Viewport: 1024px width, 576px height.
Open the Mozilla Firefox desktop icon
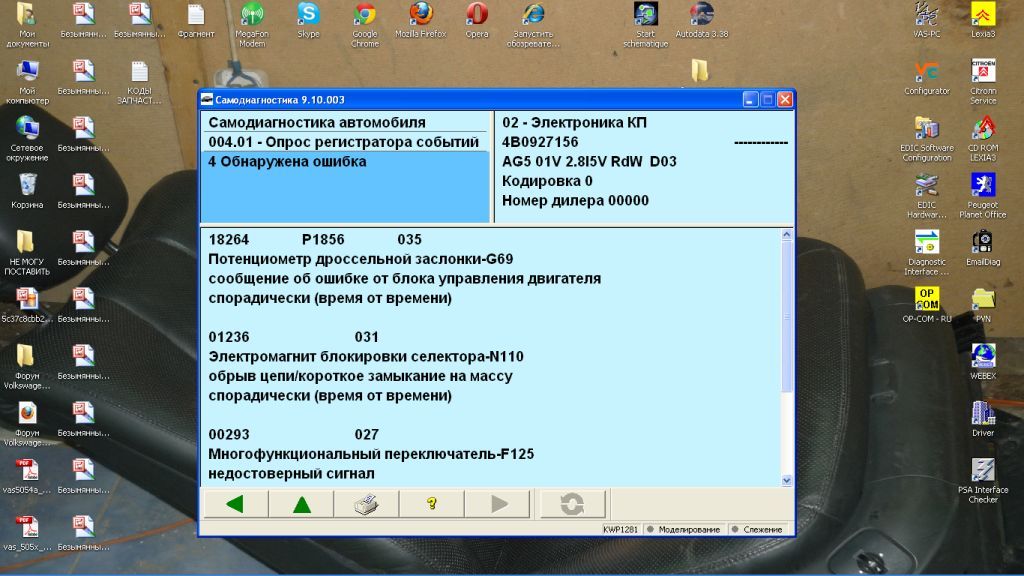421,21
